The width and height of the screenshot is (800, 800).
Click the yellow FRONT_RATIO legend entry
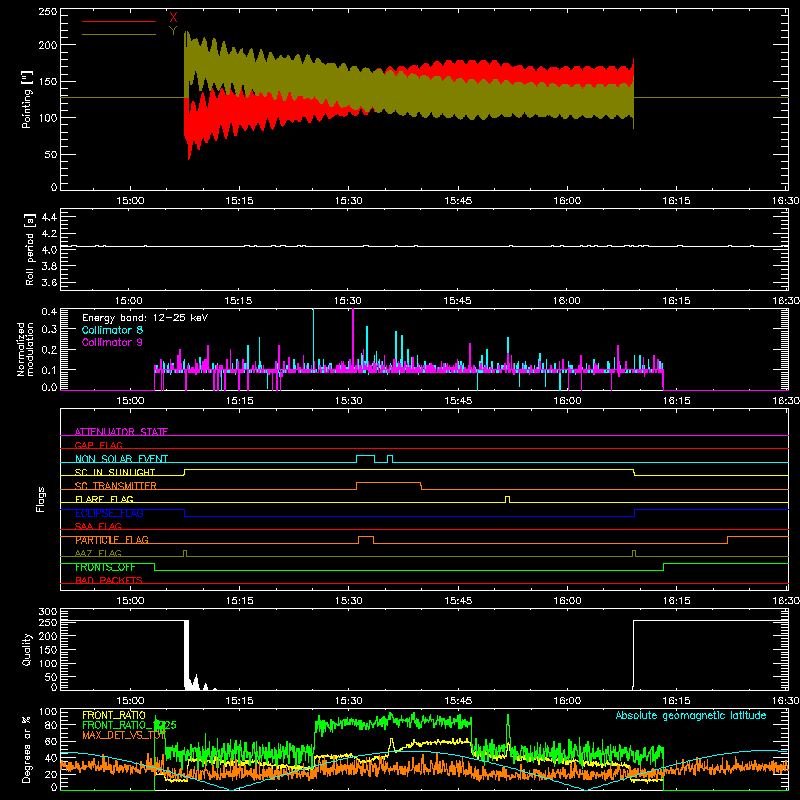(114, 715)
